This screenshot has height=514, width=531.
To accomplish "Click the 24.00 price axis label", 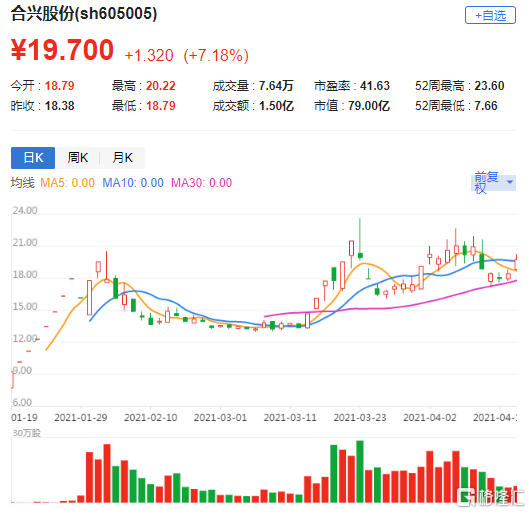I will [25, 210].
